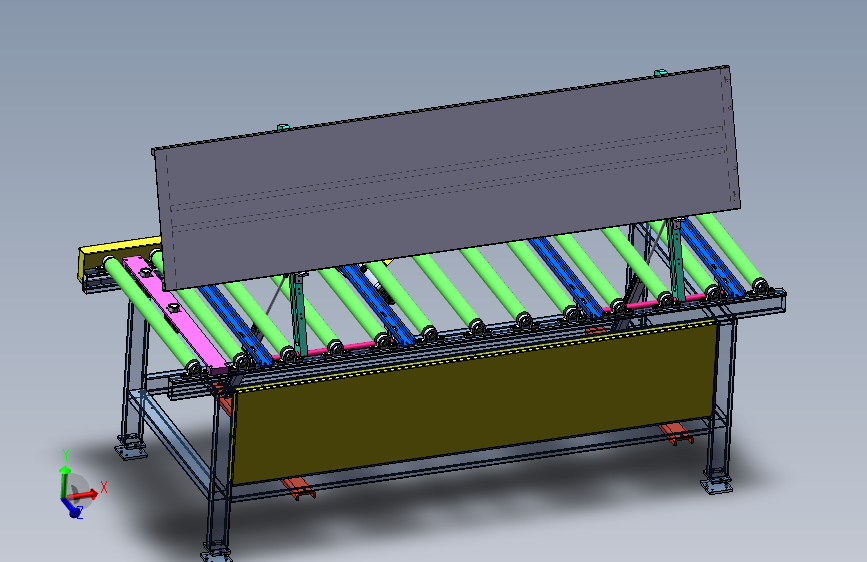Screen dimensions: 867x562
Task: Pick the magenta flat bar with bolts
Action: [x=176, y=316]
